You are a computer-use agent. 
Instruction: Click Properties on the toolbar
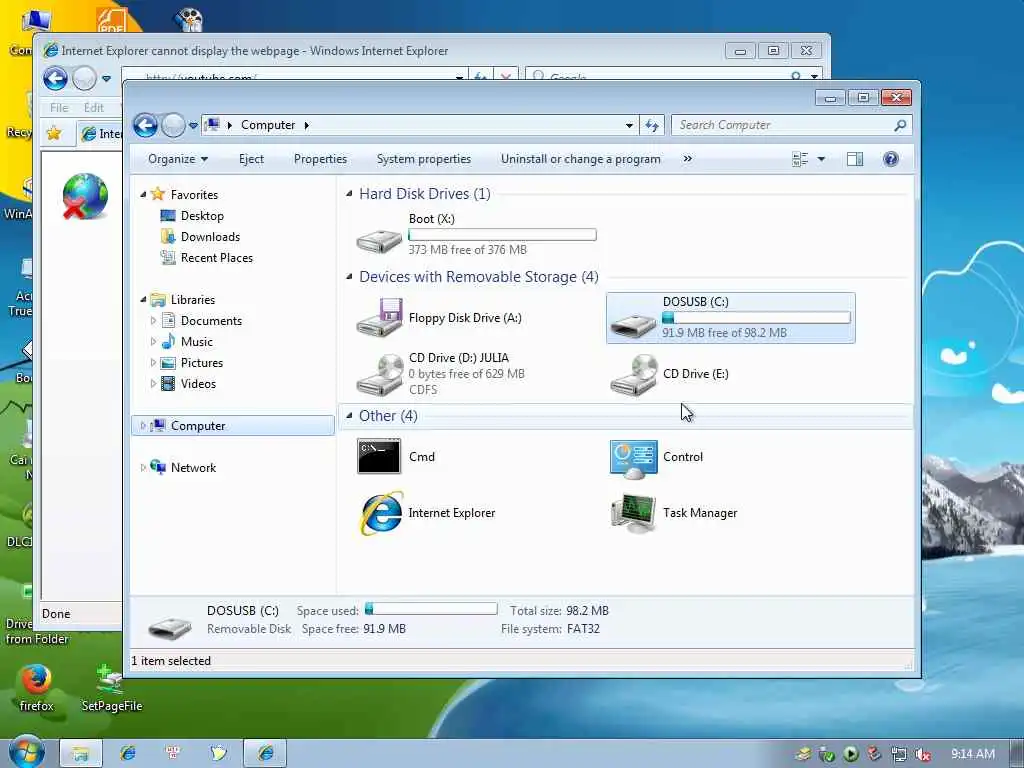(320, 159)
